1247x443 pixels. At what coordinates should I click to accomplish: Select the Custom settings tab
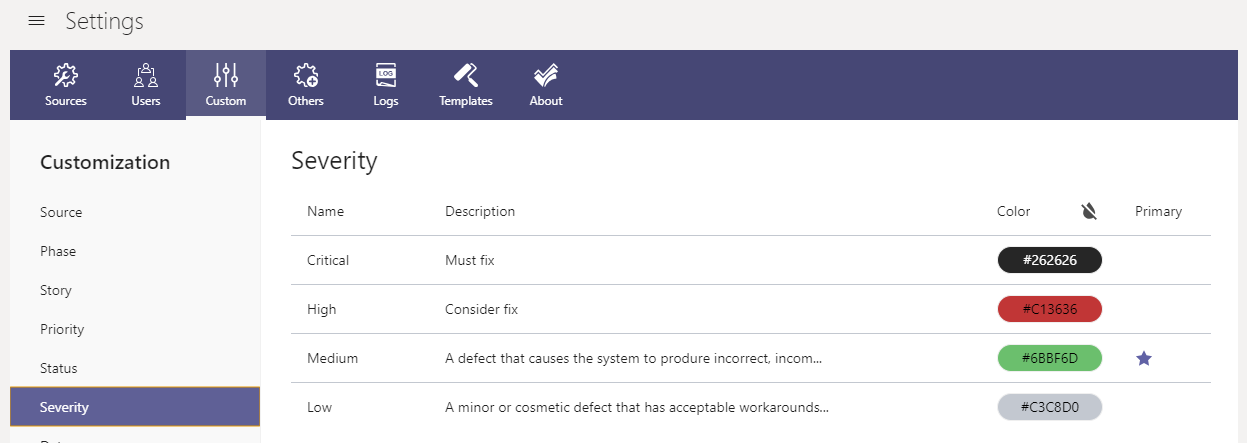pyautogui.click(x=226, y=85)
